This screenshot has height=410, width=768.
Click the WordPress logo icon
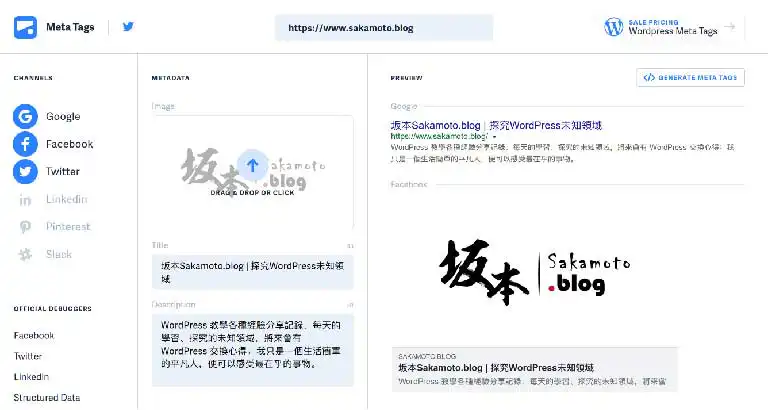(614, 27)
